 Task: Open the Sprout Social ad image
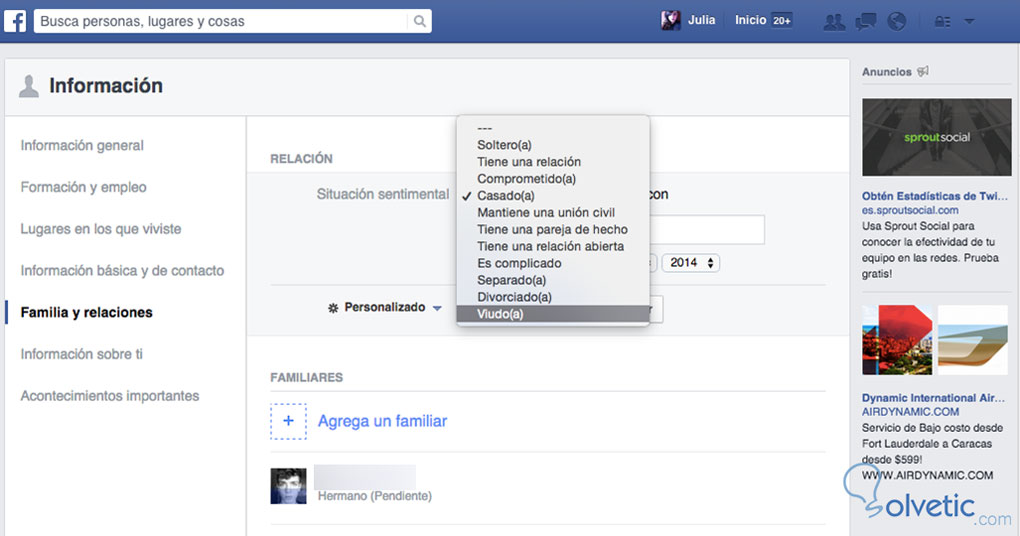(x=937, y=137)
